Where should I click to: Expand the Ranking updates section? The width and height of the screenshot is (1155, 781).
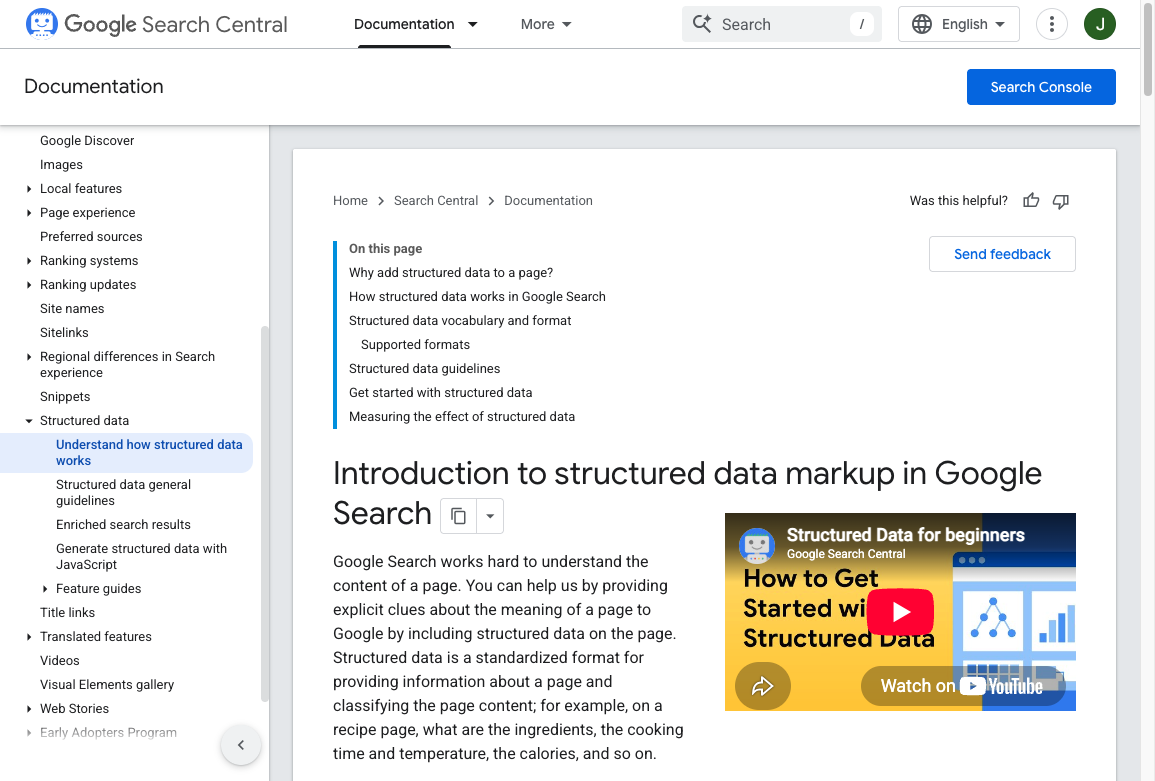click(x=29, y=285)
